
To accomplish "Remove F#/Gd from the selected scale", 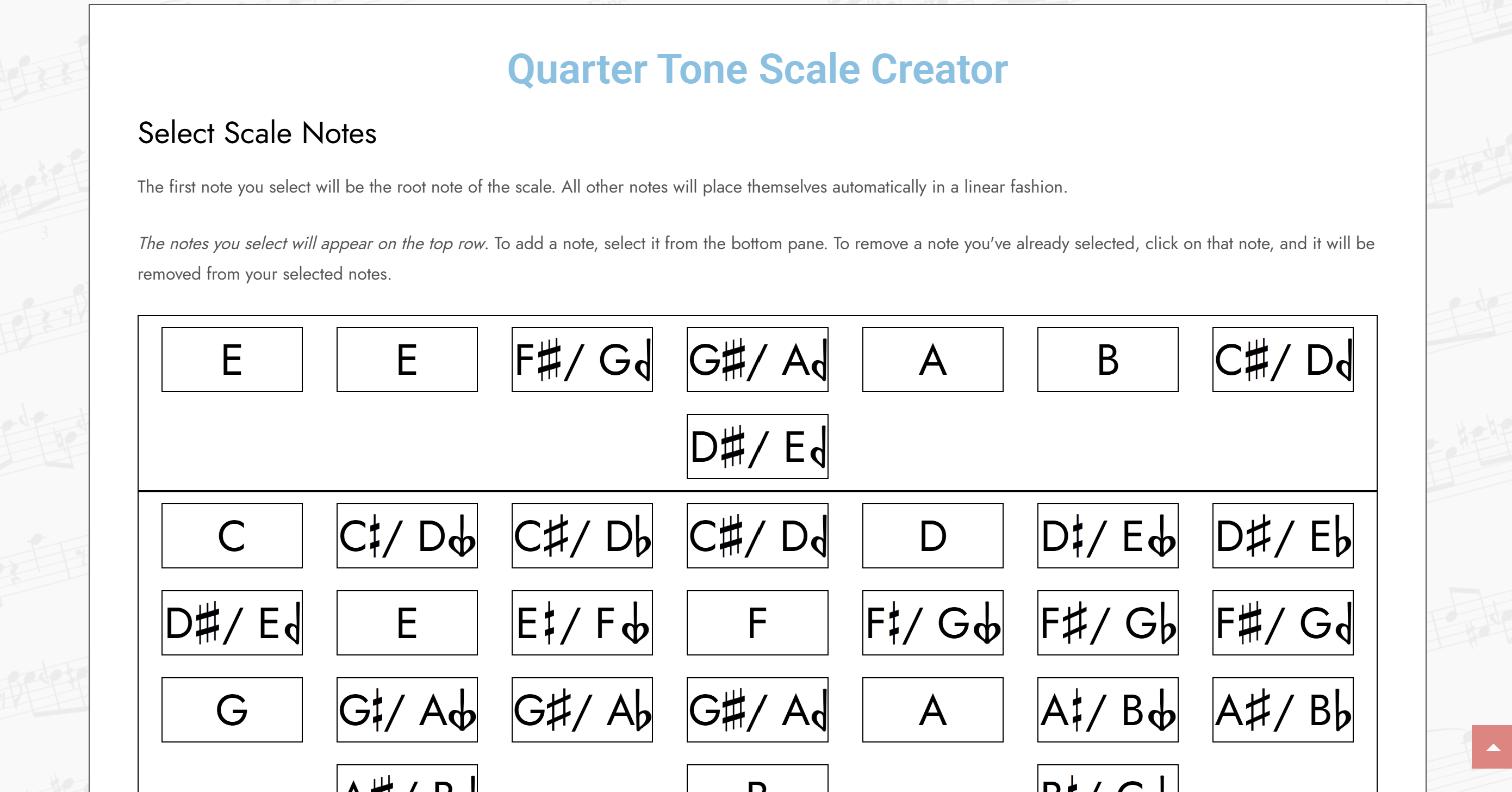I will pos(582,358).
